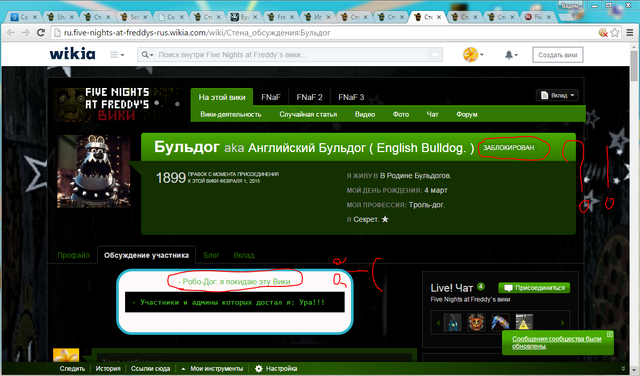Screen dimensions: 640x376
Task: Click the 'Робо-Дог: я покидаю эту Вики' text
Action: [234, 282]
